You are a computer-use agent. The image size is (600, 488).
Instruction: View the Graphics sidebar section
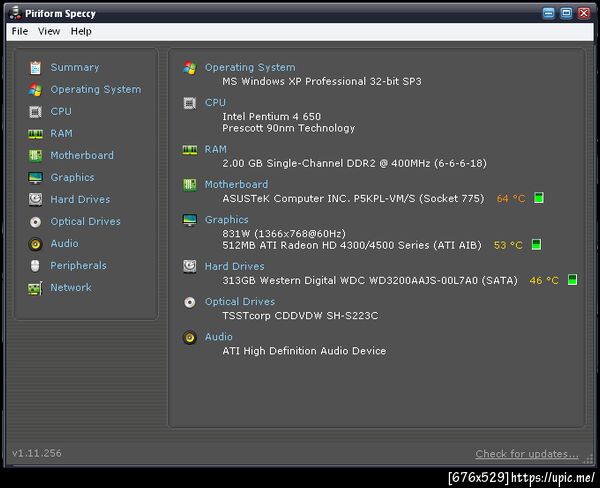[x=72, y=178]
